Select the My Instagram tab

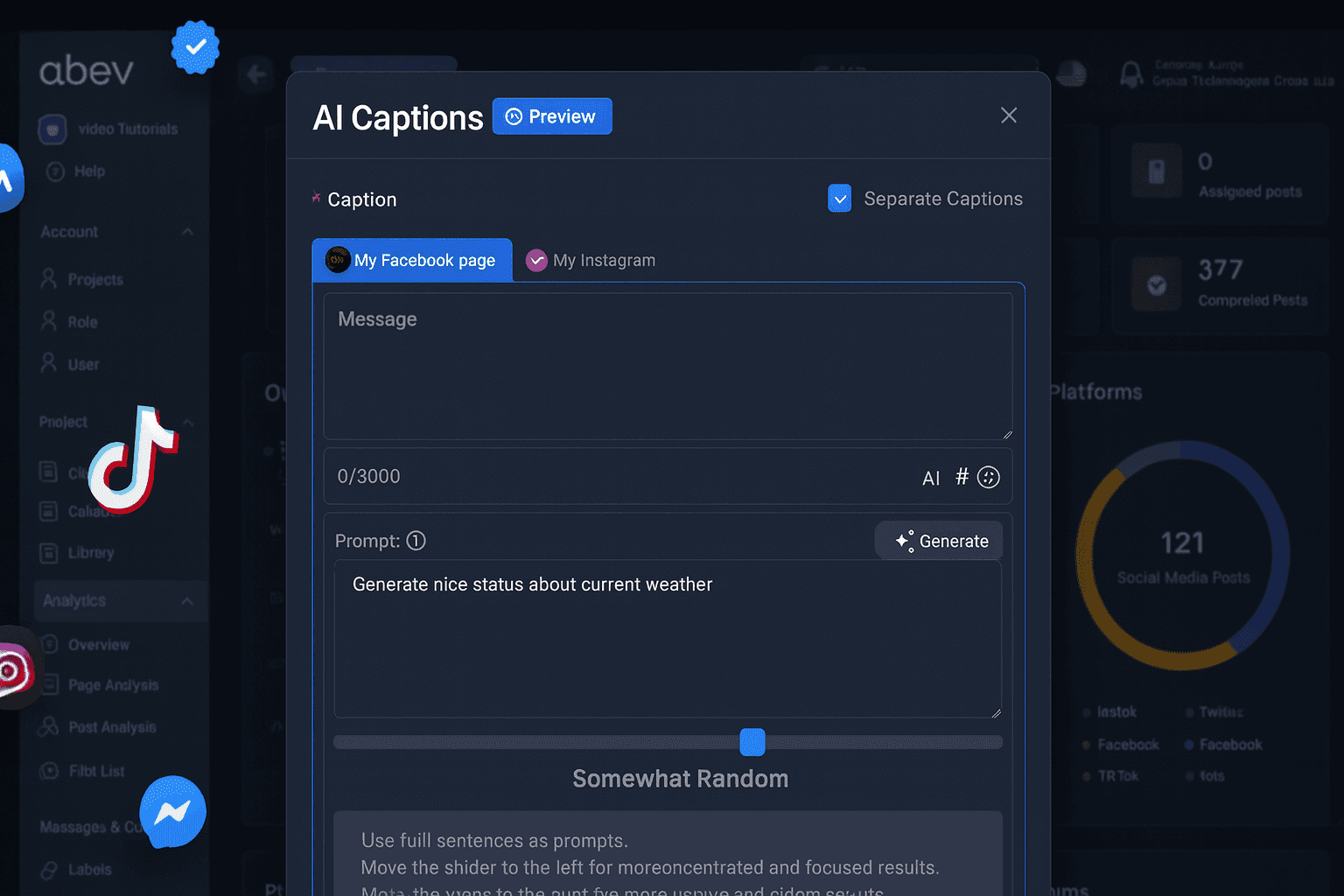tap(604, 261)
